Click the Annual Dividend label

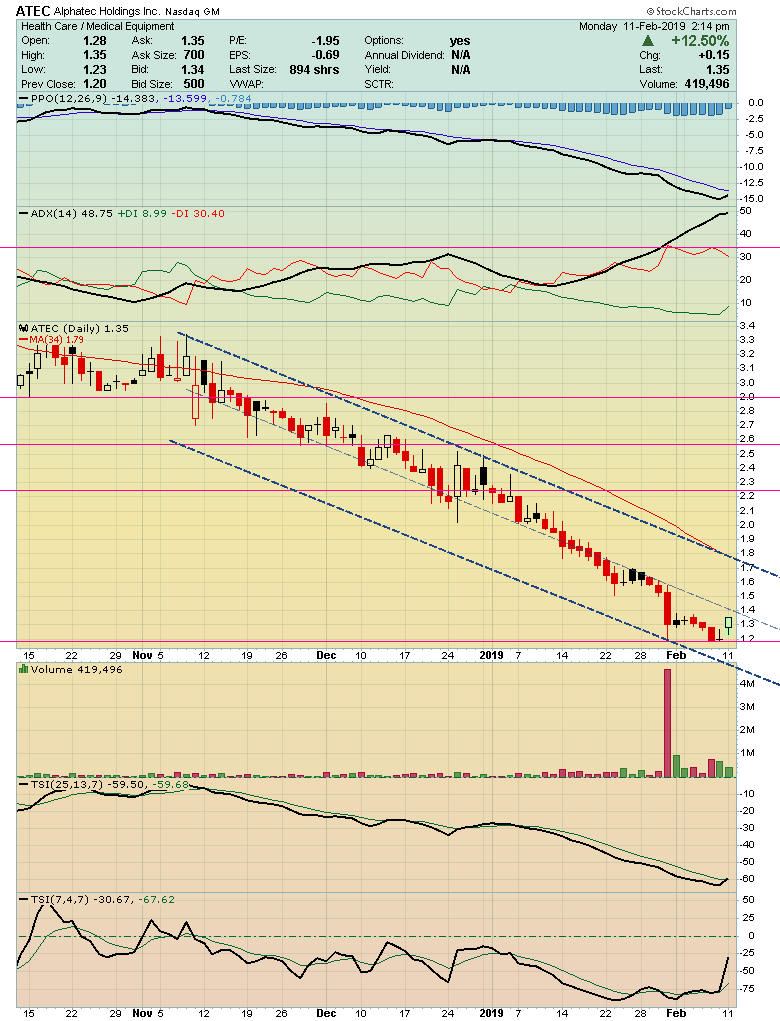[x=404, y=55]
